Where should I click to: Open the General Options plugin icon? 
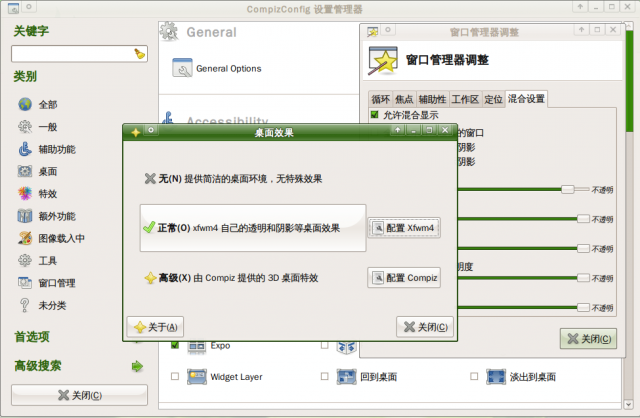tap(182, 68)
